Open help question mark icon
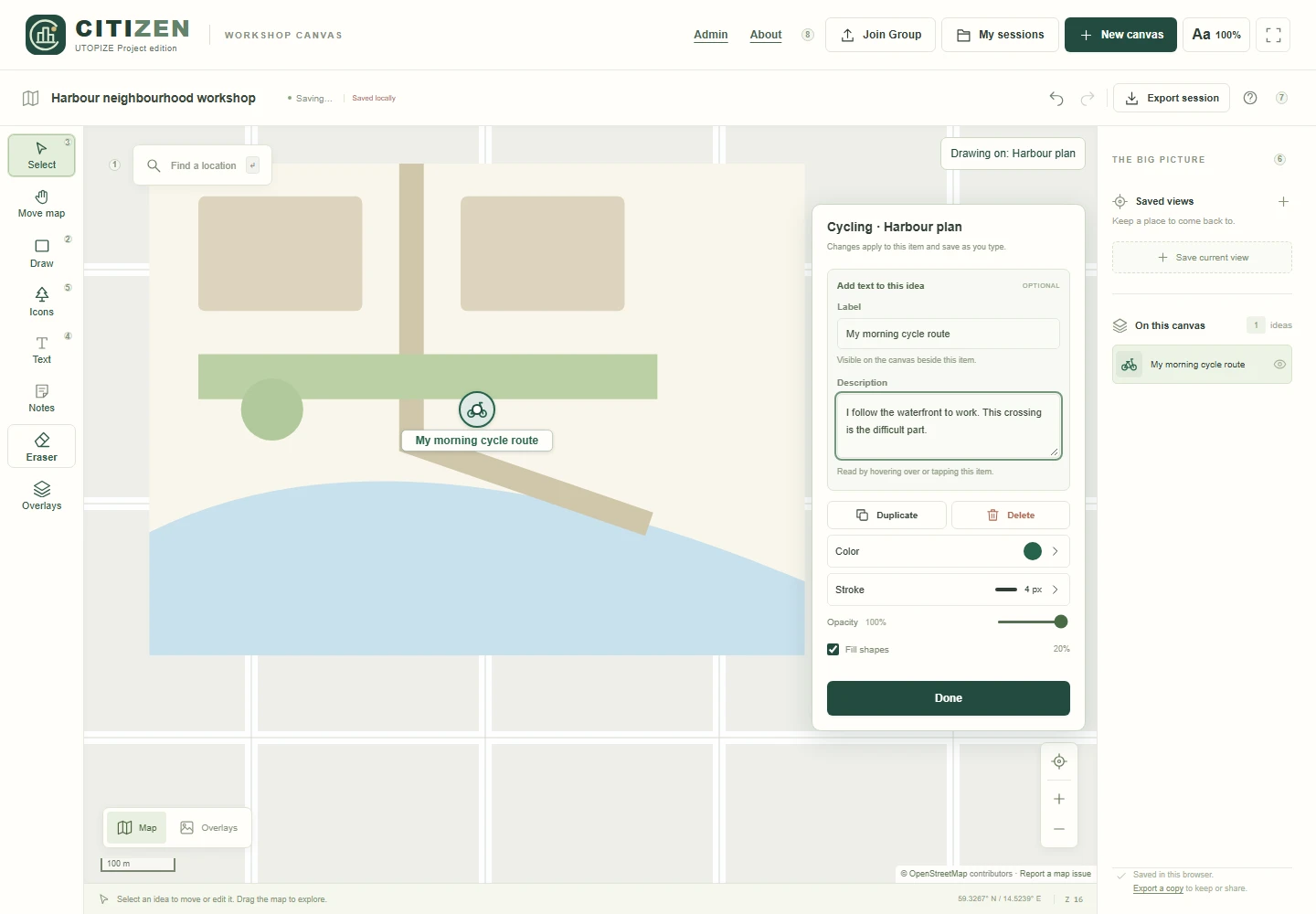 pyautogui.click(x=1250, y=98)
